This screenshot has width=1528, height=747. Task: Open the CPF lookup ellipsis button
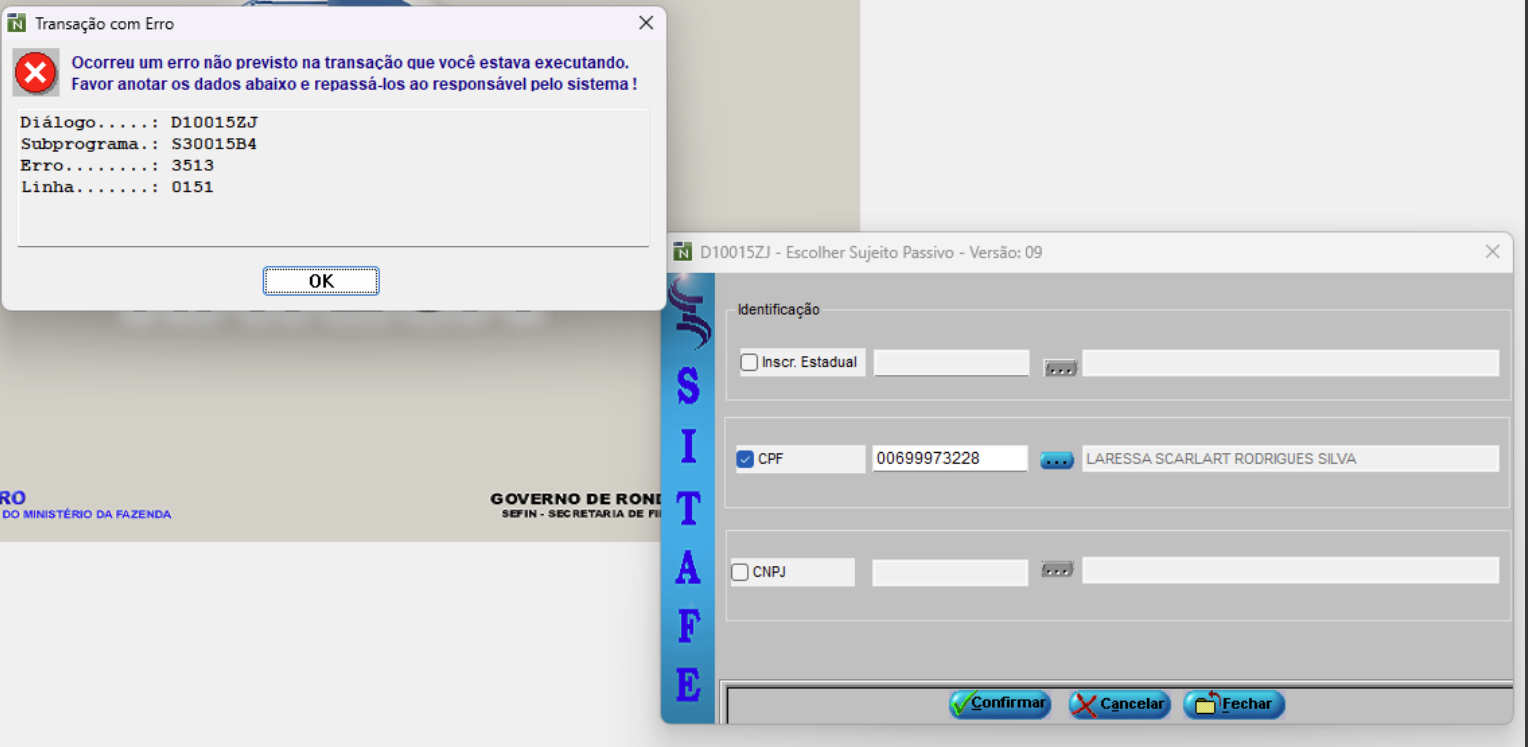pyautogui.click(x=1057, y=460)
